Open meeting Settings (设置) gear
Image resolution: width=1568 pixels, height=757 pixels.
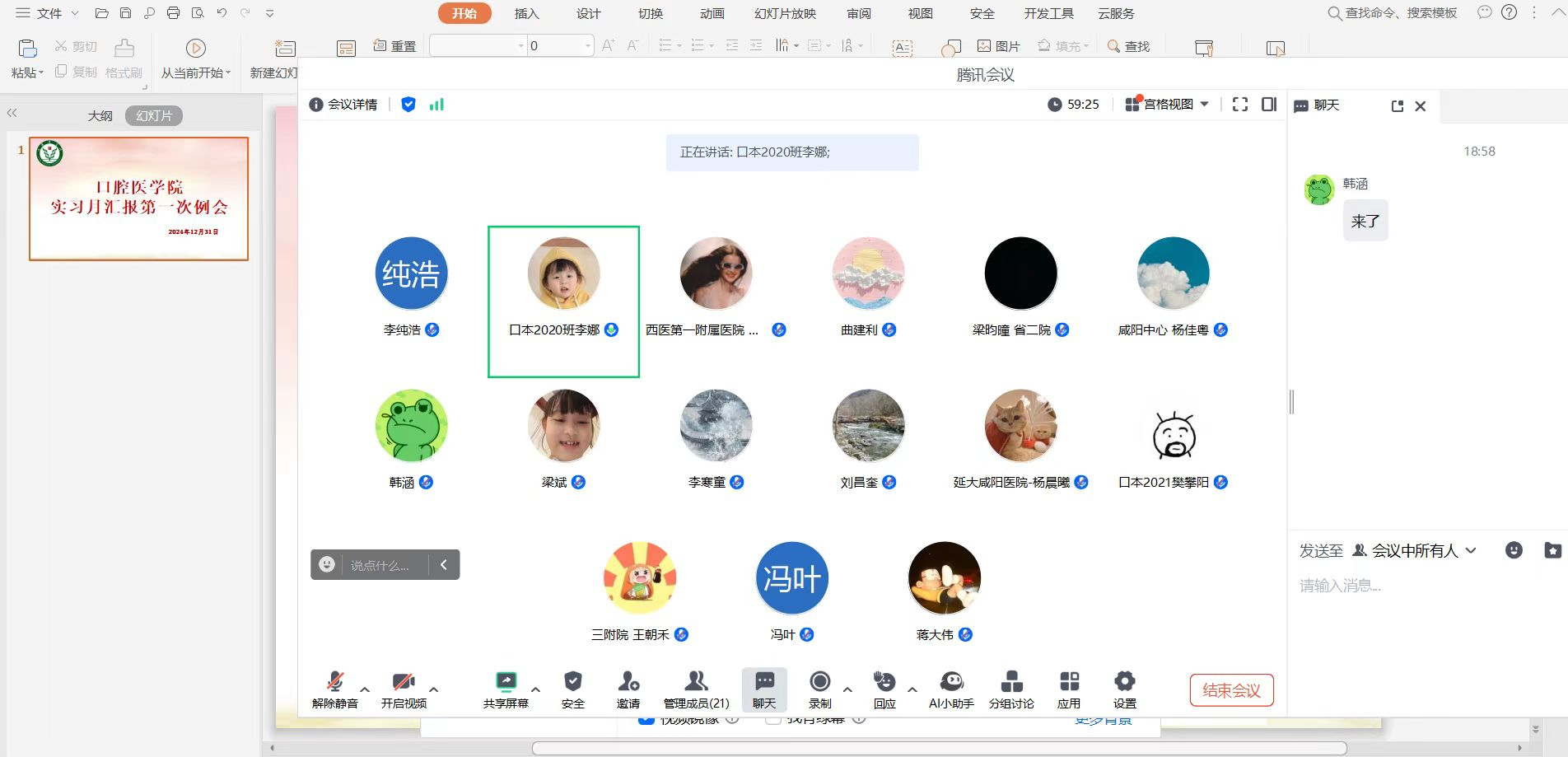pyautogui.click(x=1124, y=682)
